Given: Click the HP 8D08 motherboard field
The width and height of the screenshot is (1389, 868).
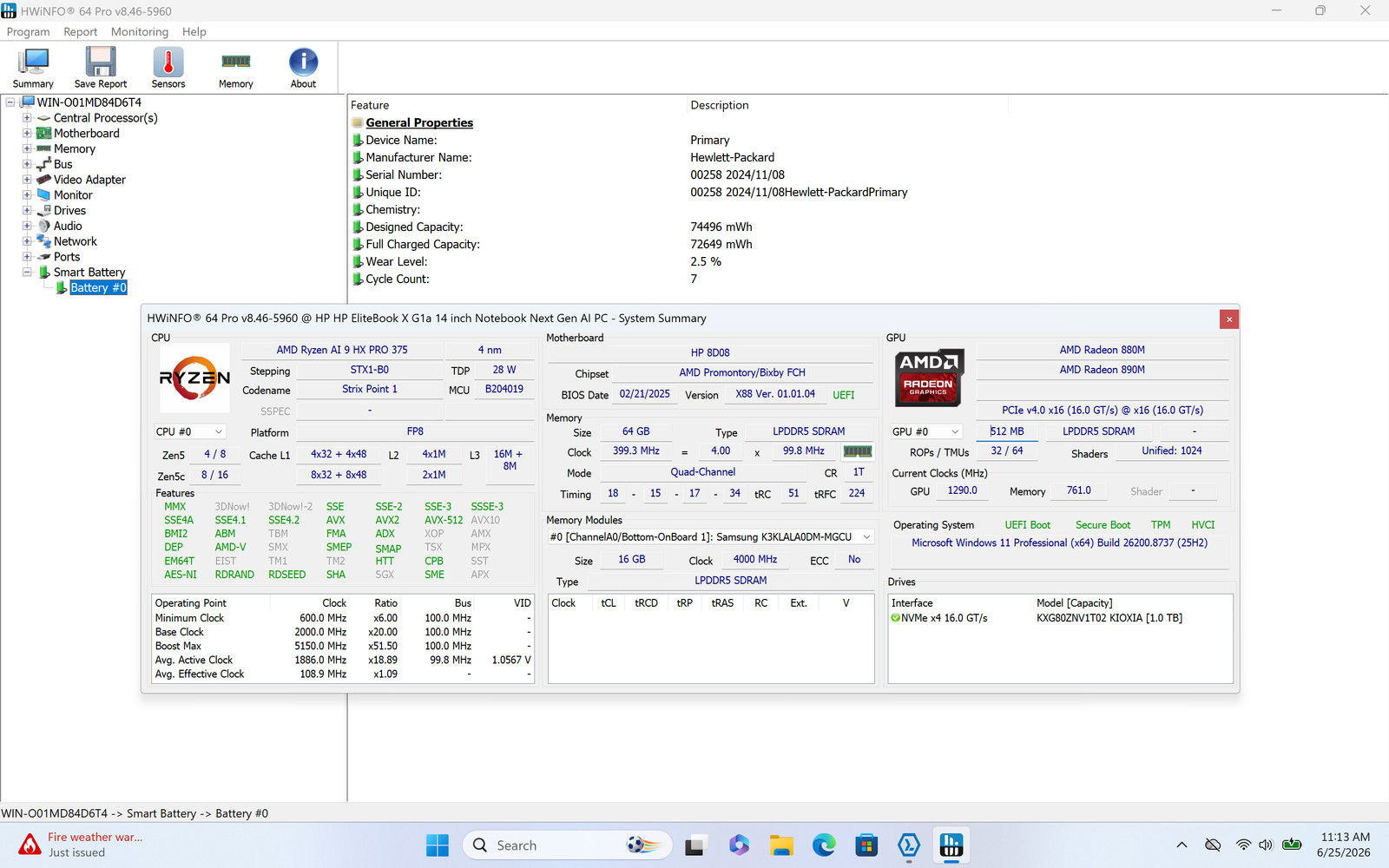Looking at the screenshot, I should [x=710, y=352].
